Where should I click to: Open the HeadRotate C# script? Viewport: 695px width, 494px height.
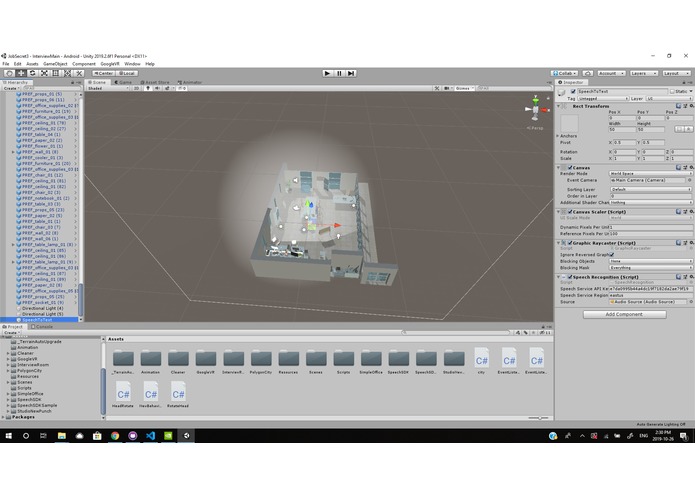tap(123, 394)
